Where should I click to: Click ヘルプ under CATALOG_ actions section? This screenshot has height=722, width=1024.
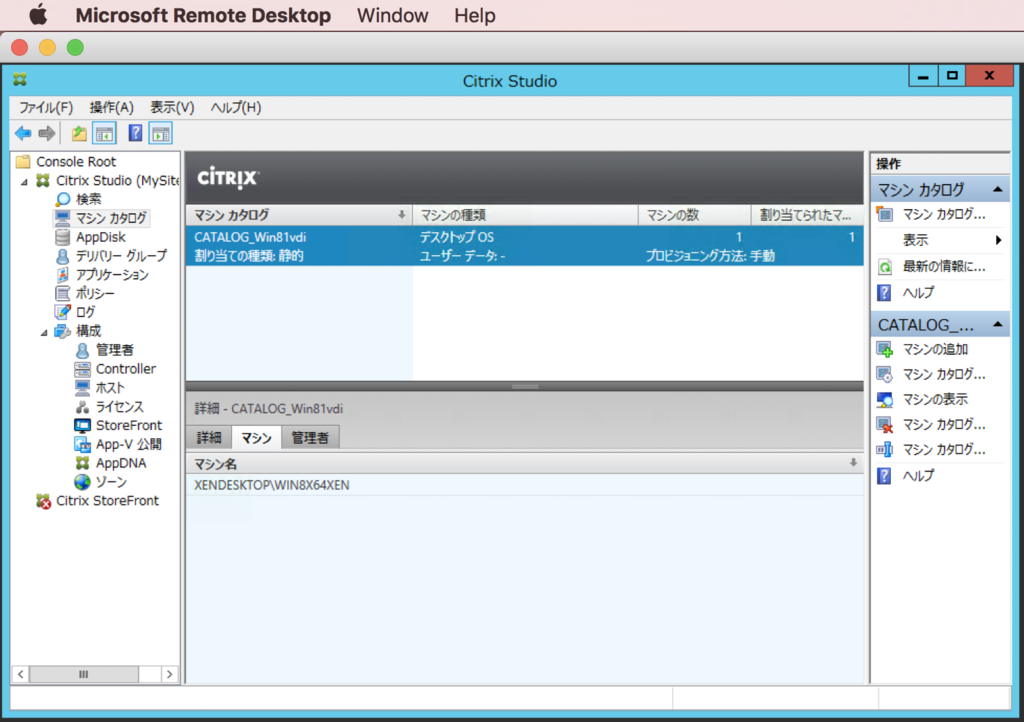click(x=918, y=476)
